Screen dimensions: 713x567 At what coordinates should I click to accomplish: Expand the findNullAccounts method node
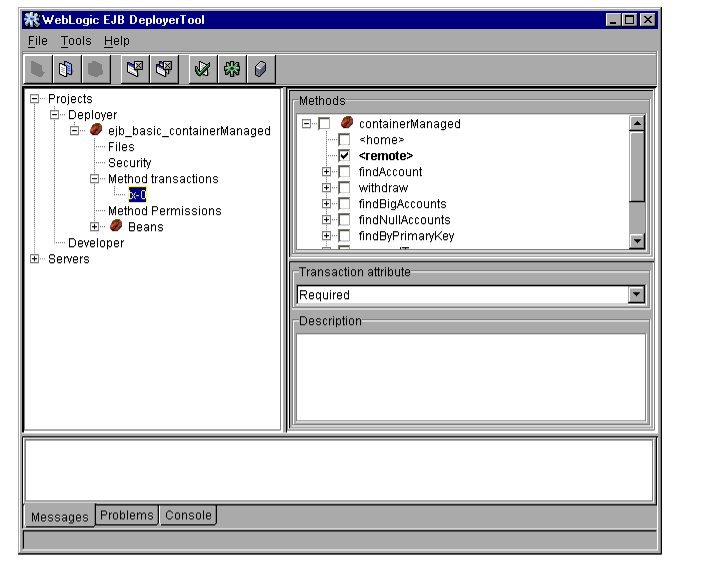click(x=326, y=220)
